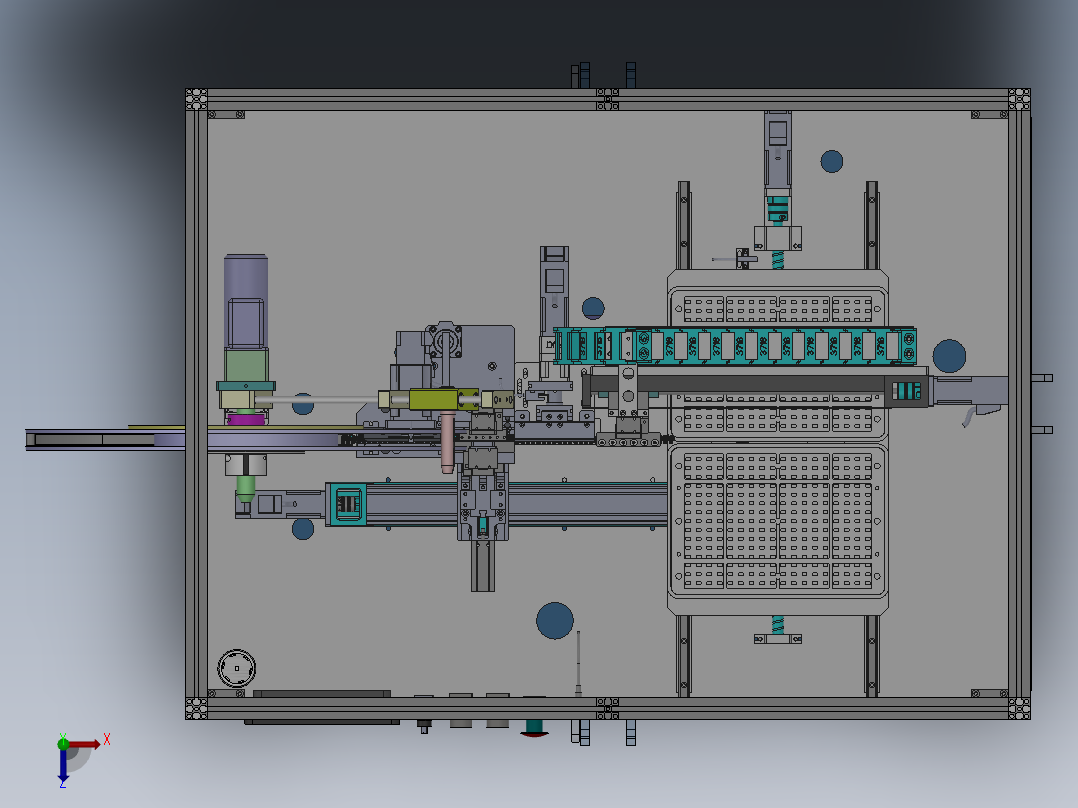Select the blue hole right of the teal drag chain
This screenshot has height=808, width=1078.
pos(949,356)
